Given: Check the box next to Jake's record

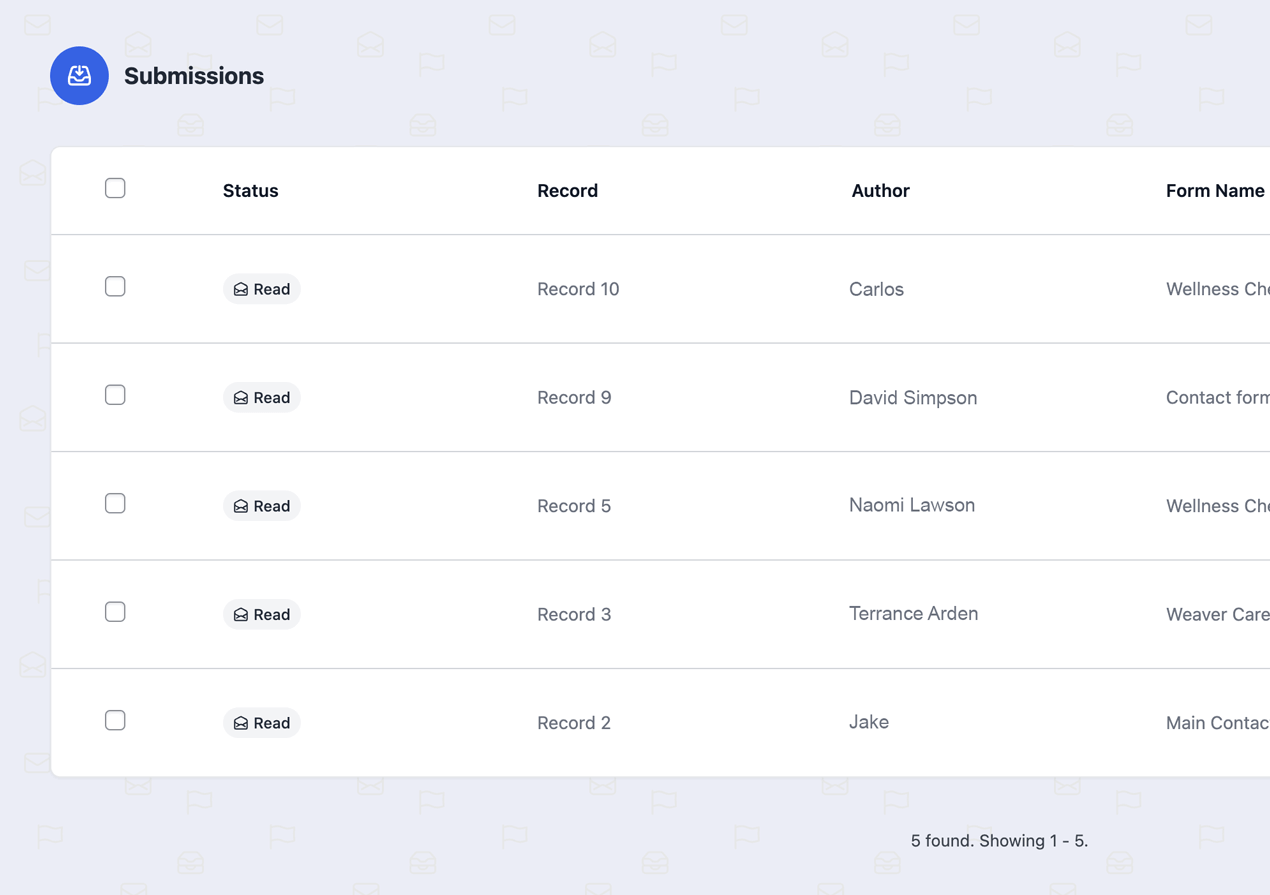Looking at the screenshot, I should pyautogui.click(x=115, y=720).
